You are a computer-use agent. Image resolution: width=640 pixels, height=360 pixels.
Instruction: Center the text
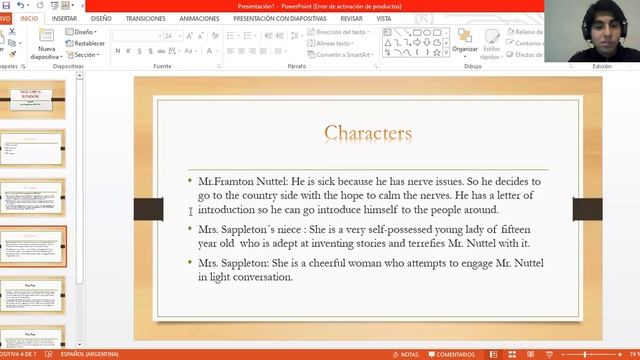point(241,51)
